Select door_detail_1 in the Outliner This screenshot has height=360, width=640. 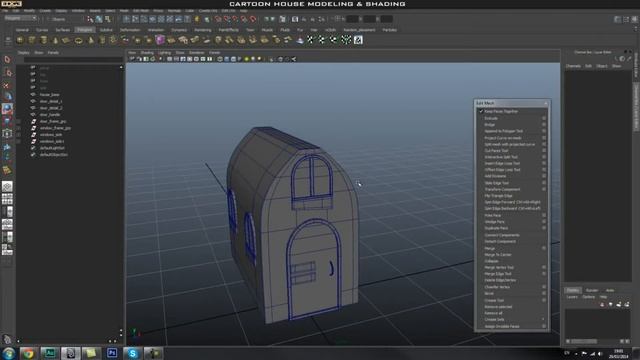click(51, 101)
